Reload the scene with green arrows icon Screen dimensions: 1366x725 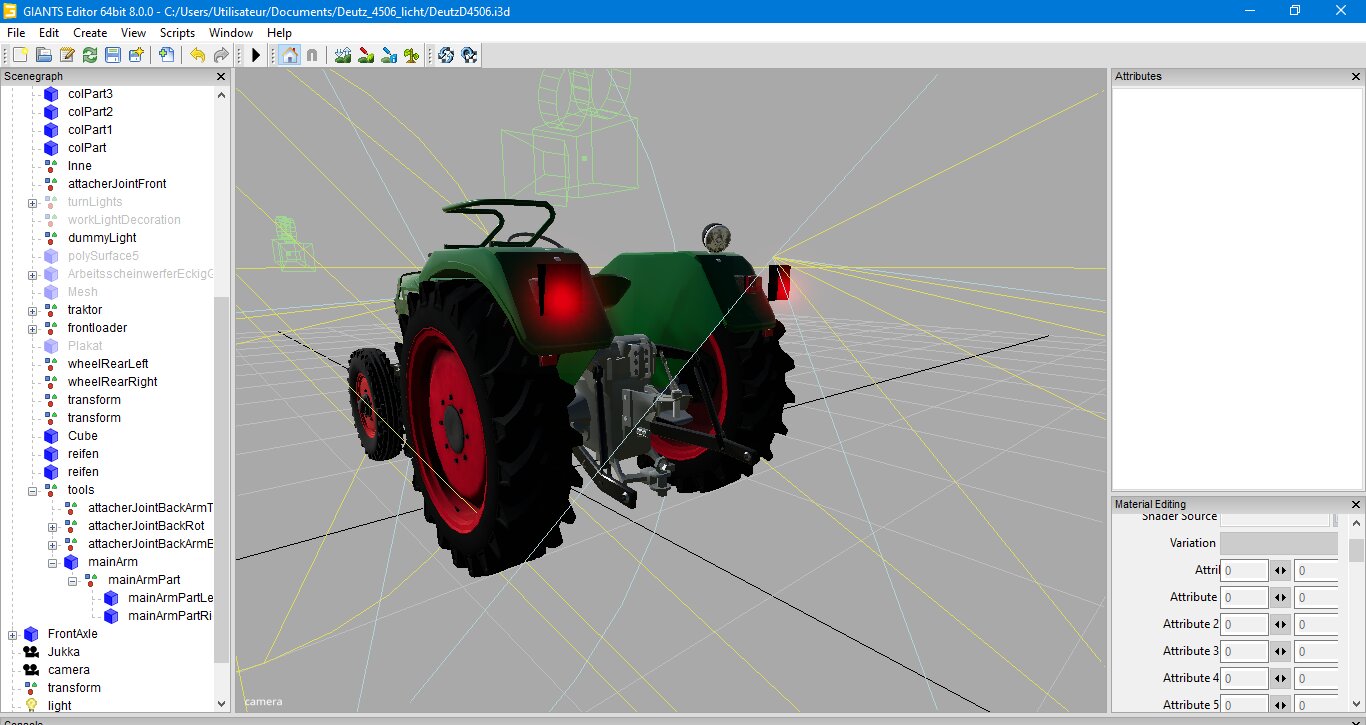click(x=90, y=55)
